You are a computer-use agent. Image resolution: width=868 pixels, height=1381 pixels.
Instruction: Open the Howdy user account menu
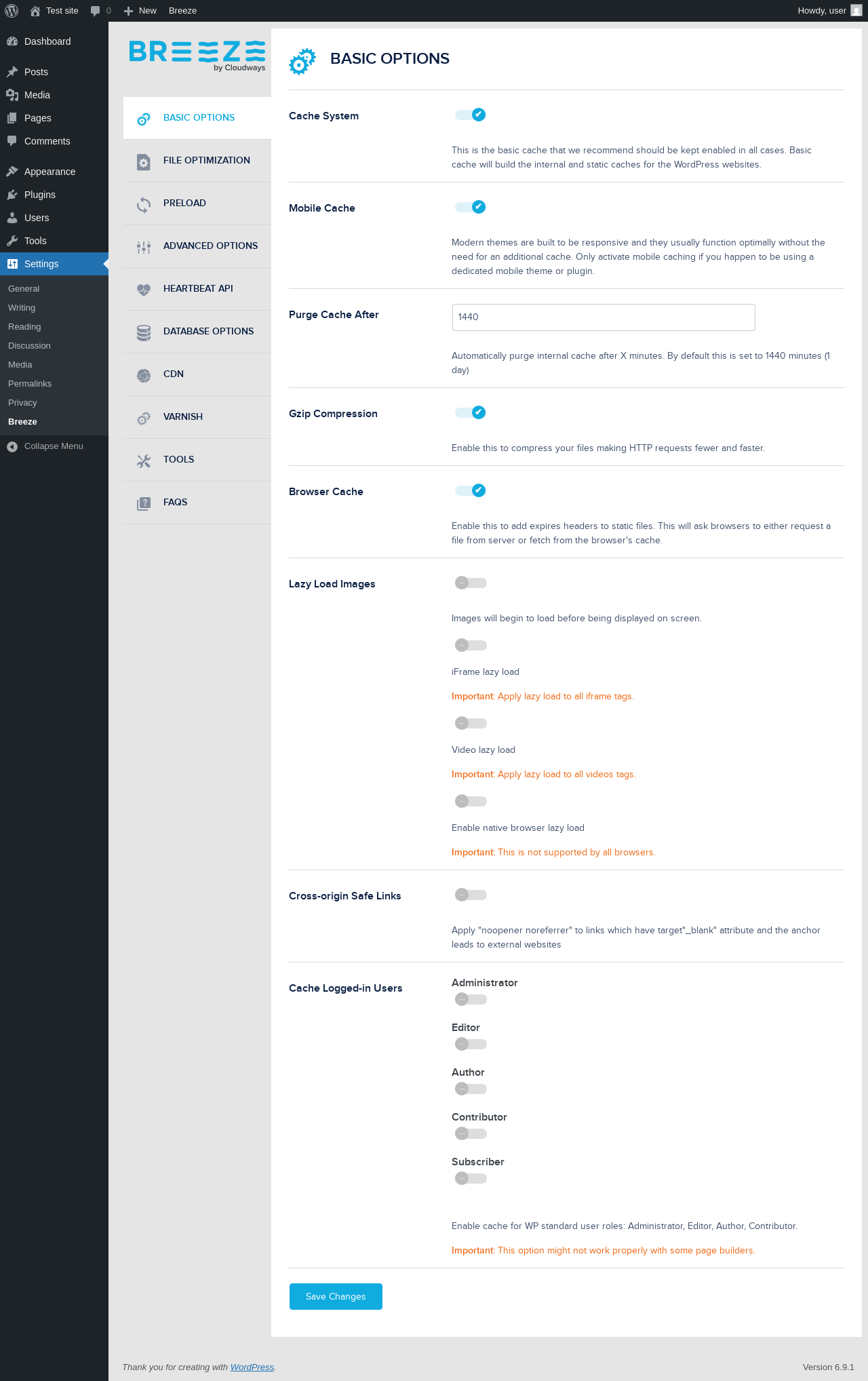click(x=829, y=11)
